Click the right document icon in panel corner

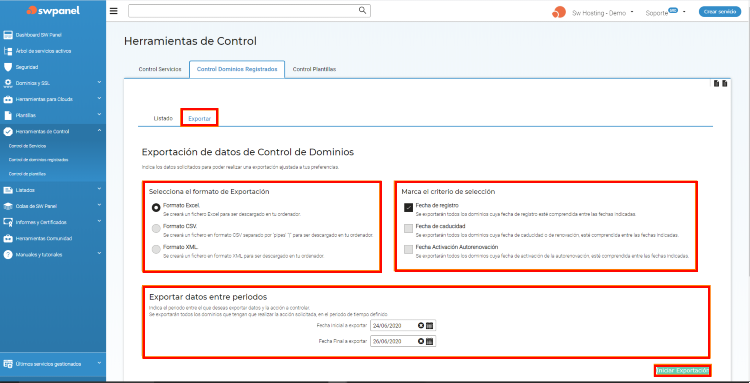point(725,84)
